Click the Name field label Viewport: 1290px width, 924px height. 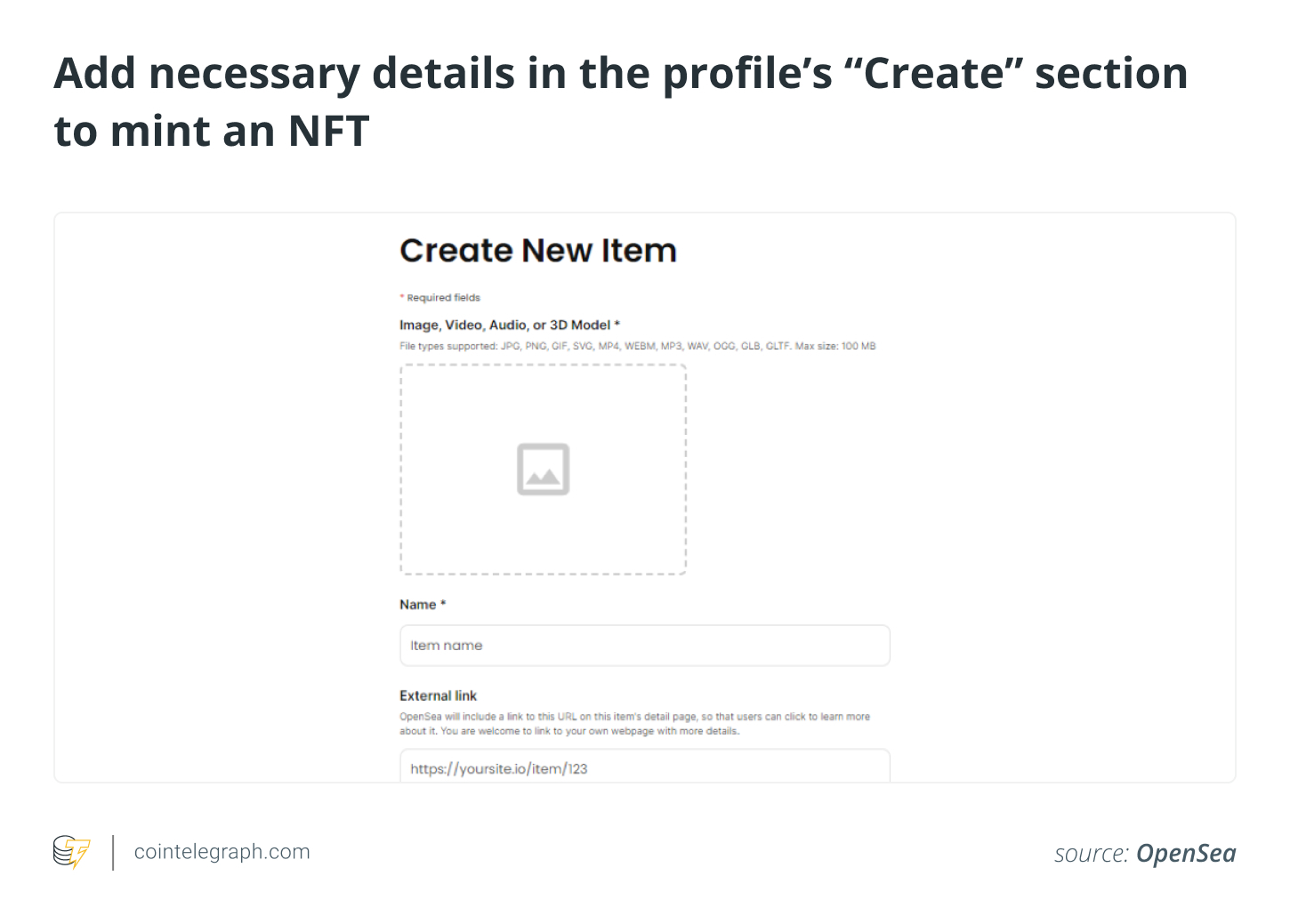[x=417, y=605]
